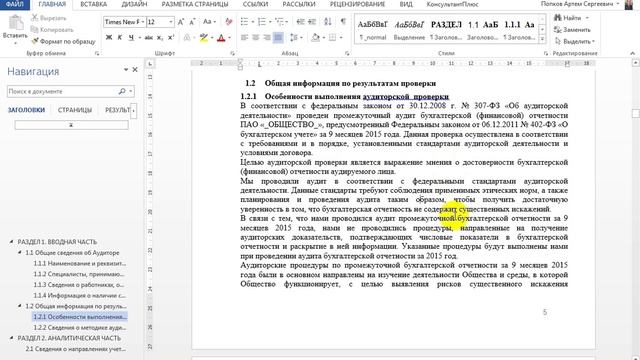This screenshot has height=360, width=640.
Task: Toggle underline (Ч) formatting
Action: pos(131,38)
